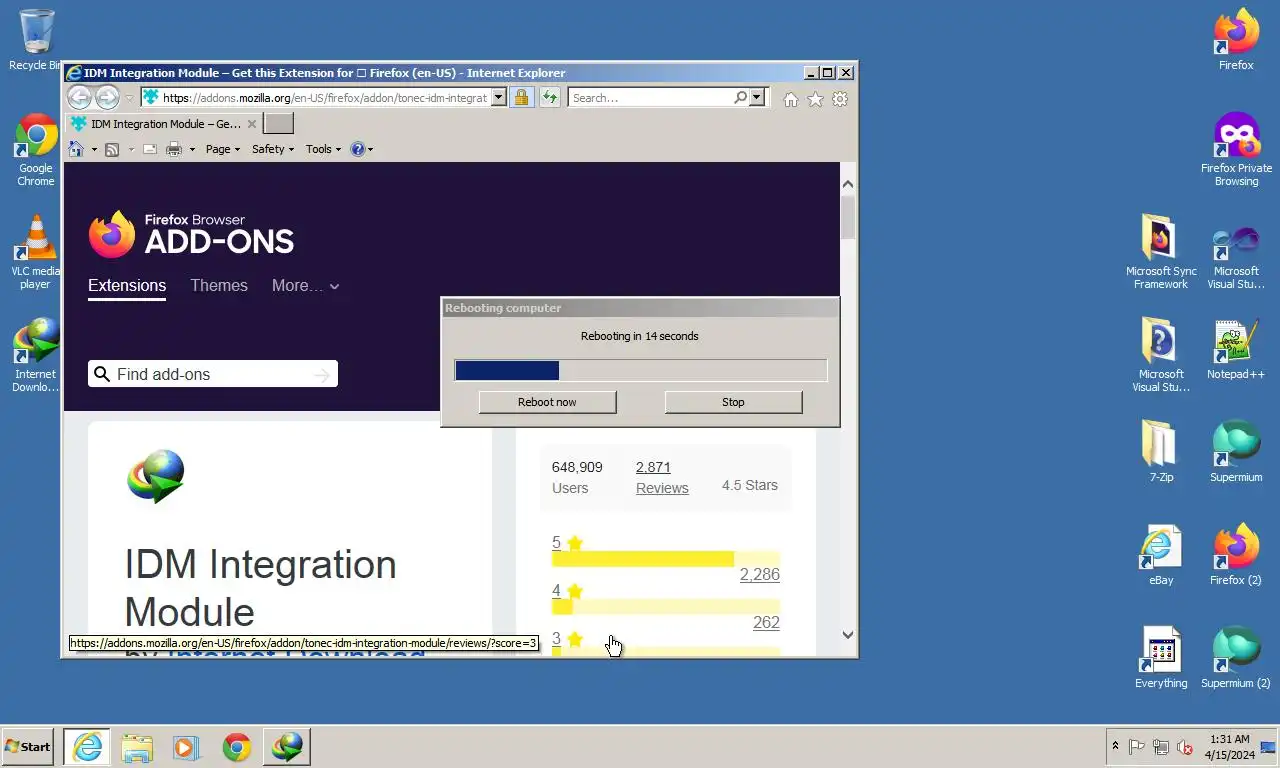The width and height of the screenshot is (1280, 768).
Task: Open VLC media player desktop shortcut
Action: 35,252
